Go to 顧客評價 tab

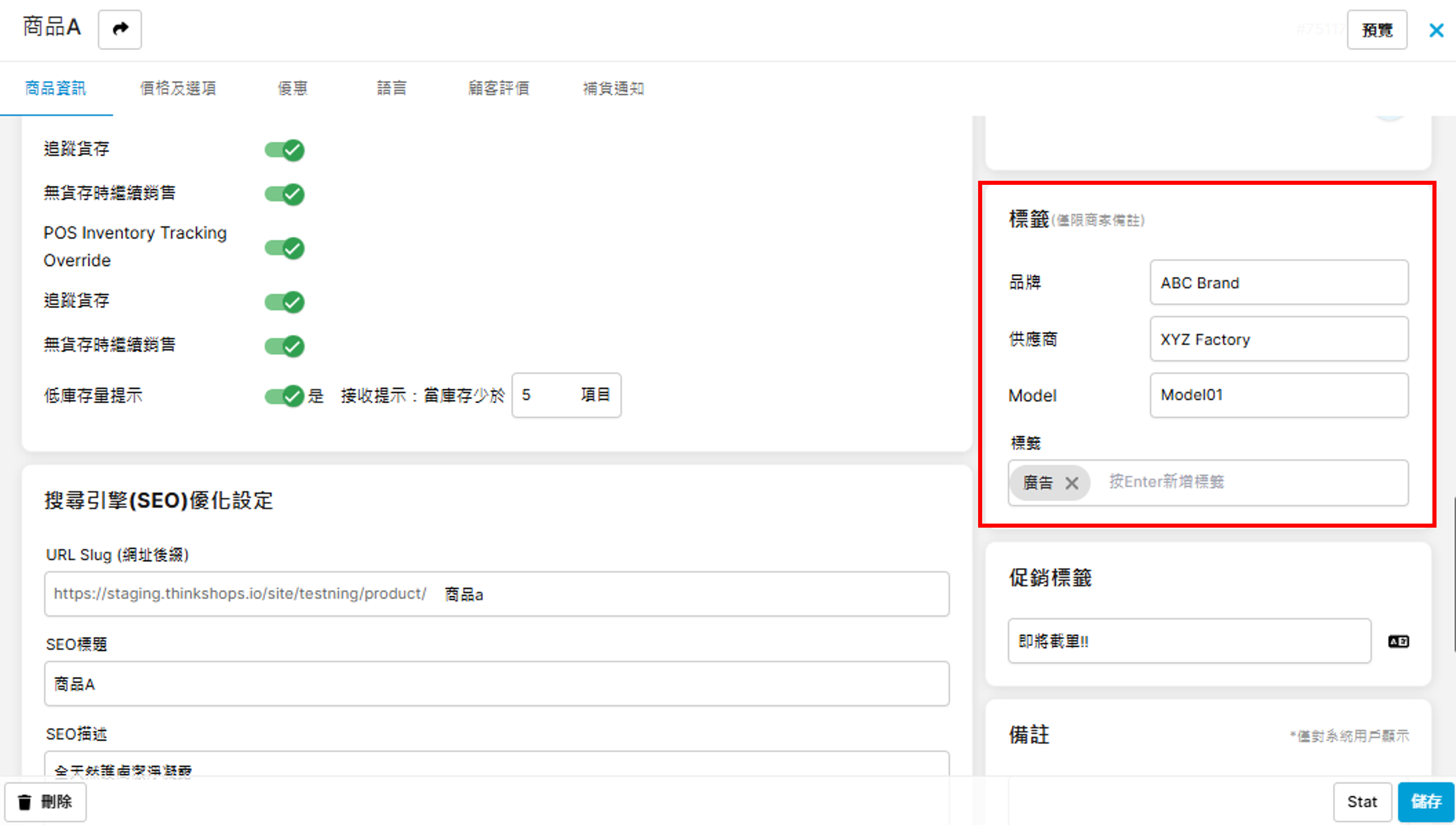(498, 89)
